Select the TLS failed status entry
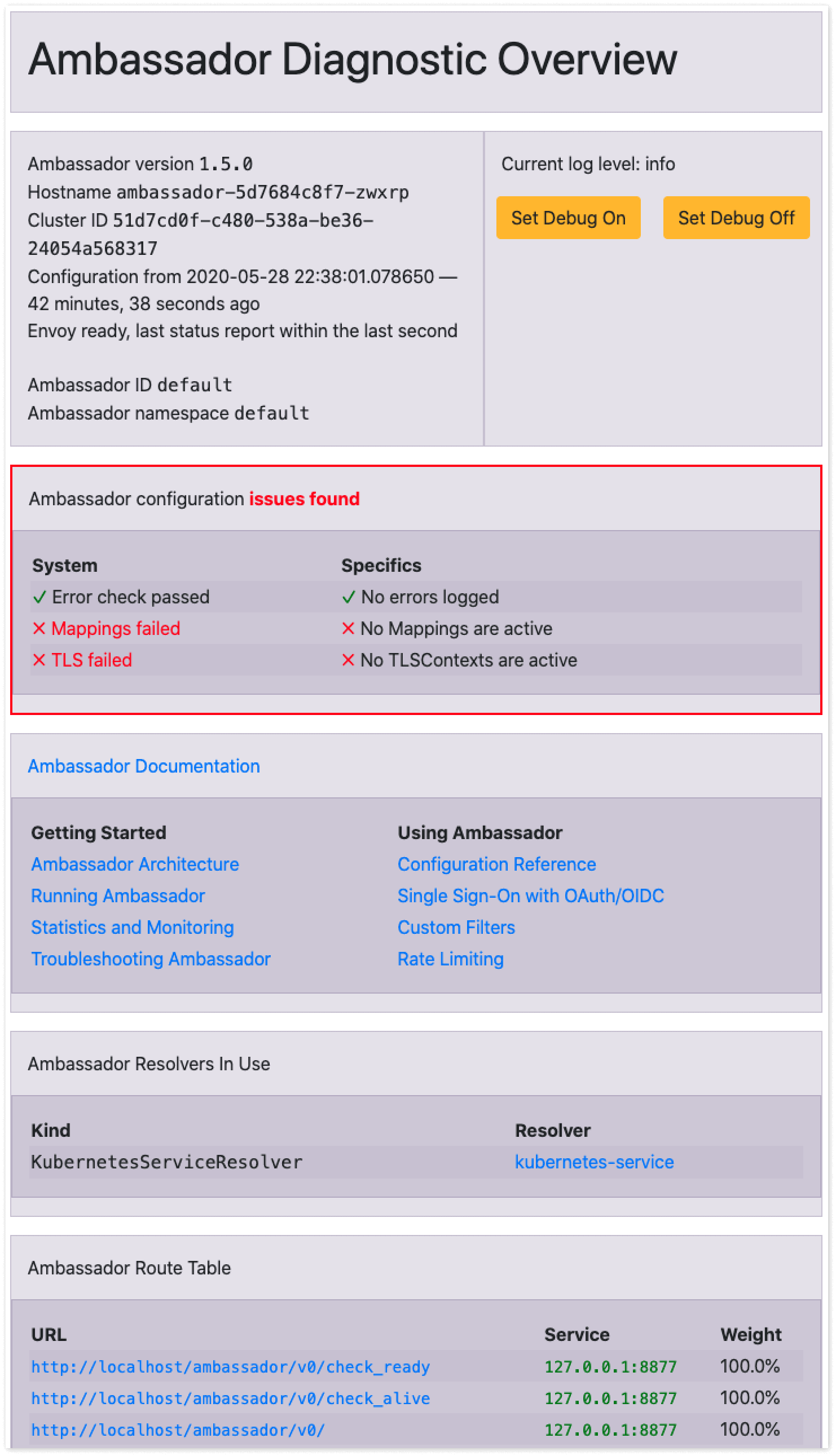The image size is (836, 1456). [x=91, y=660]
